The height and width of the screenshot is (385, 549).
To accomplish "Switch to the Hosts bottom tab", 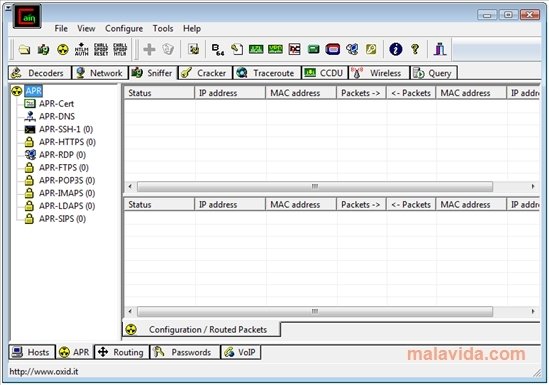I will point(32,352).
